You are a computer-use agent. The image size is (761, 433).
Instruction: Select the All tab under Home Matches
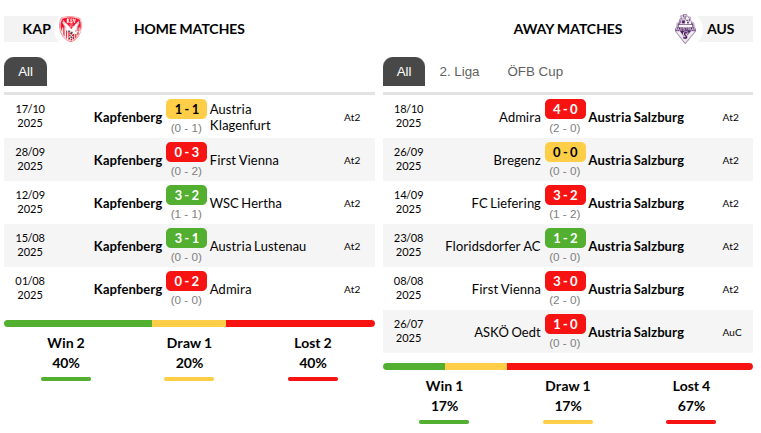point(25,72)
